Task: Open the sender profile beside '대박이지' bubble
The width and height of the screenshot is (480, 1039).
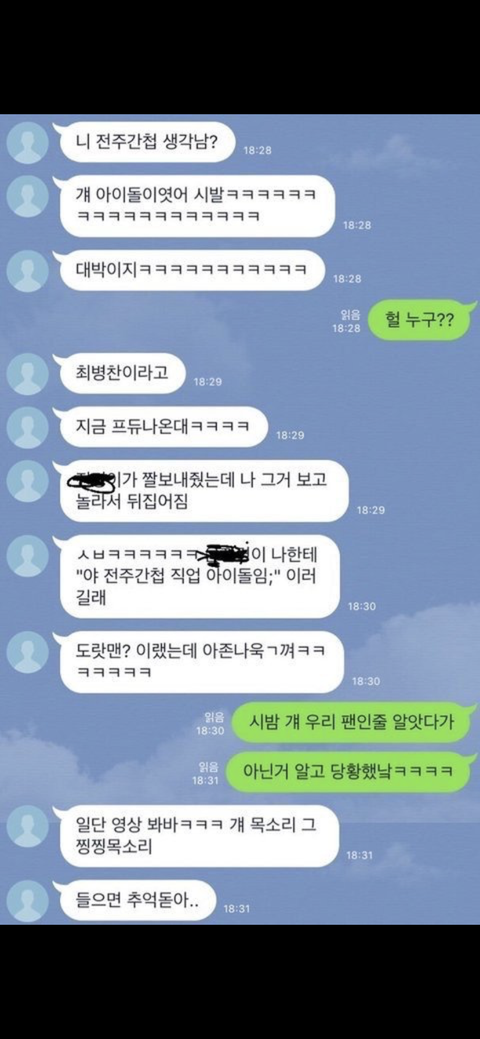Action: coord(27,272)
